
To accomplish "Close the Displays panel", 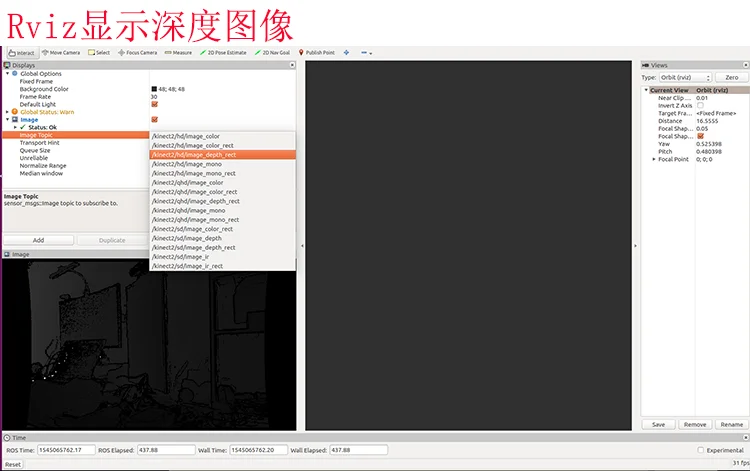I will (x=292, y=65).
